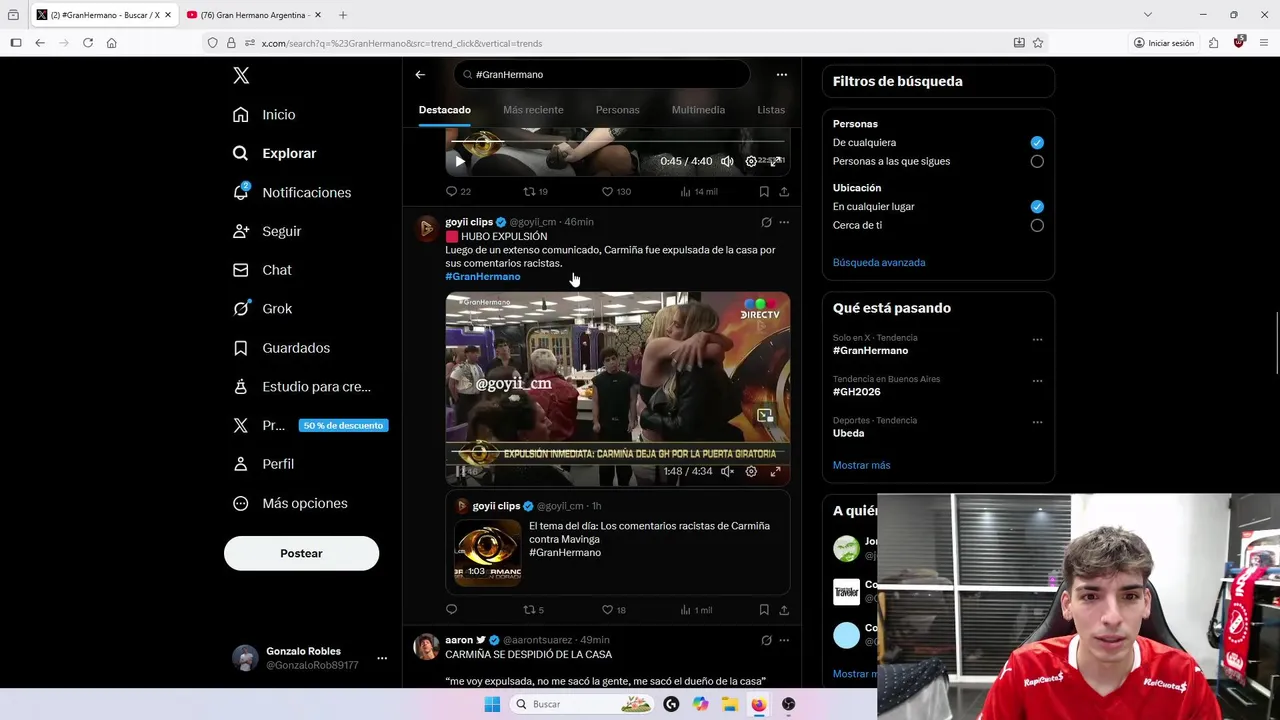Image resolution: width=1280 pixels, height=720 pixels.
Task: Open the Seguir section
Action: [267, 231]
